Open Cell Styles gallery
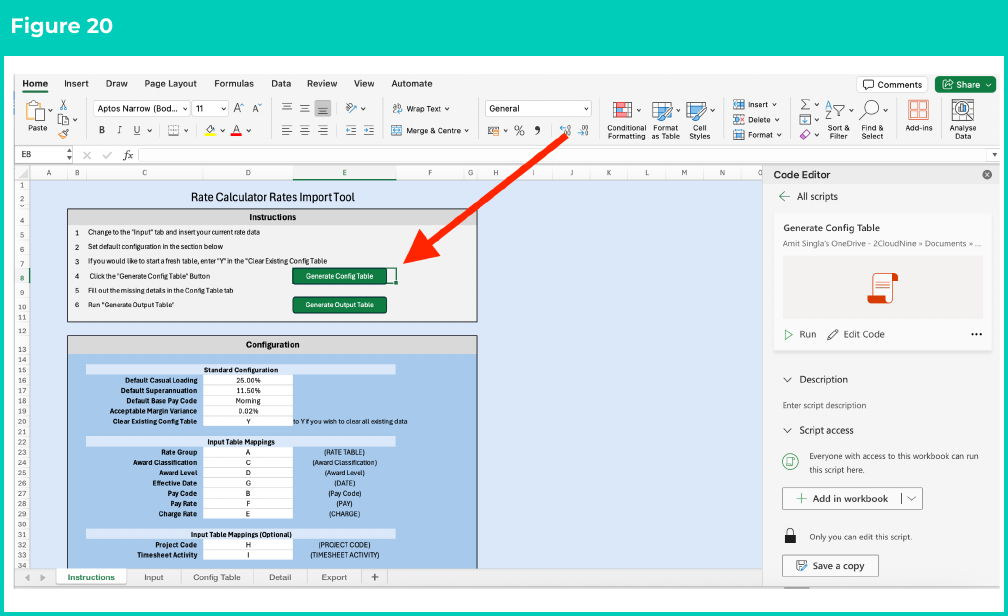The width and height of the screenshot is (1008, 616). click(x=699, y=120)
